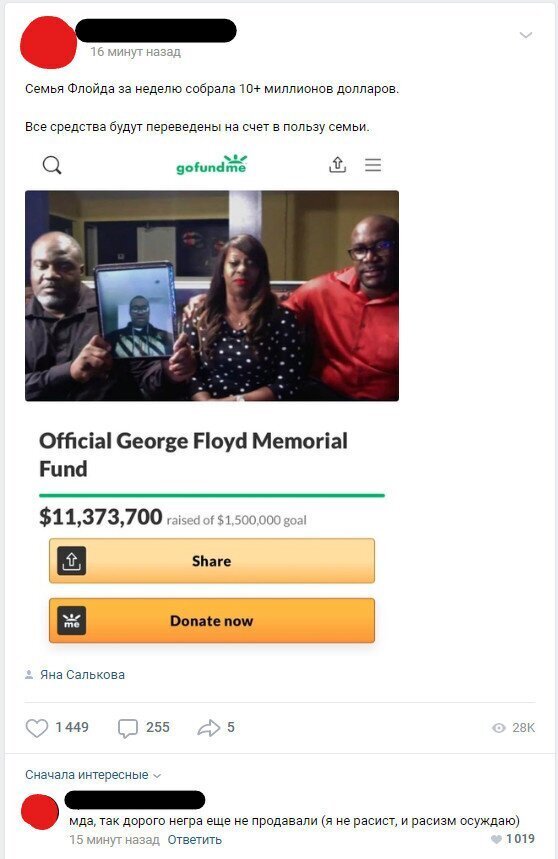Click the eye views counter icon
The image size is (558, 859).
pyautogui.click(x=498, y=728)
